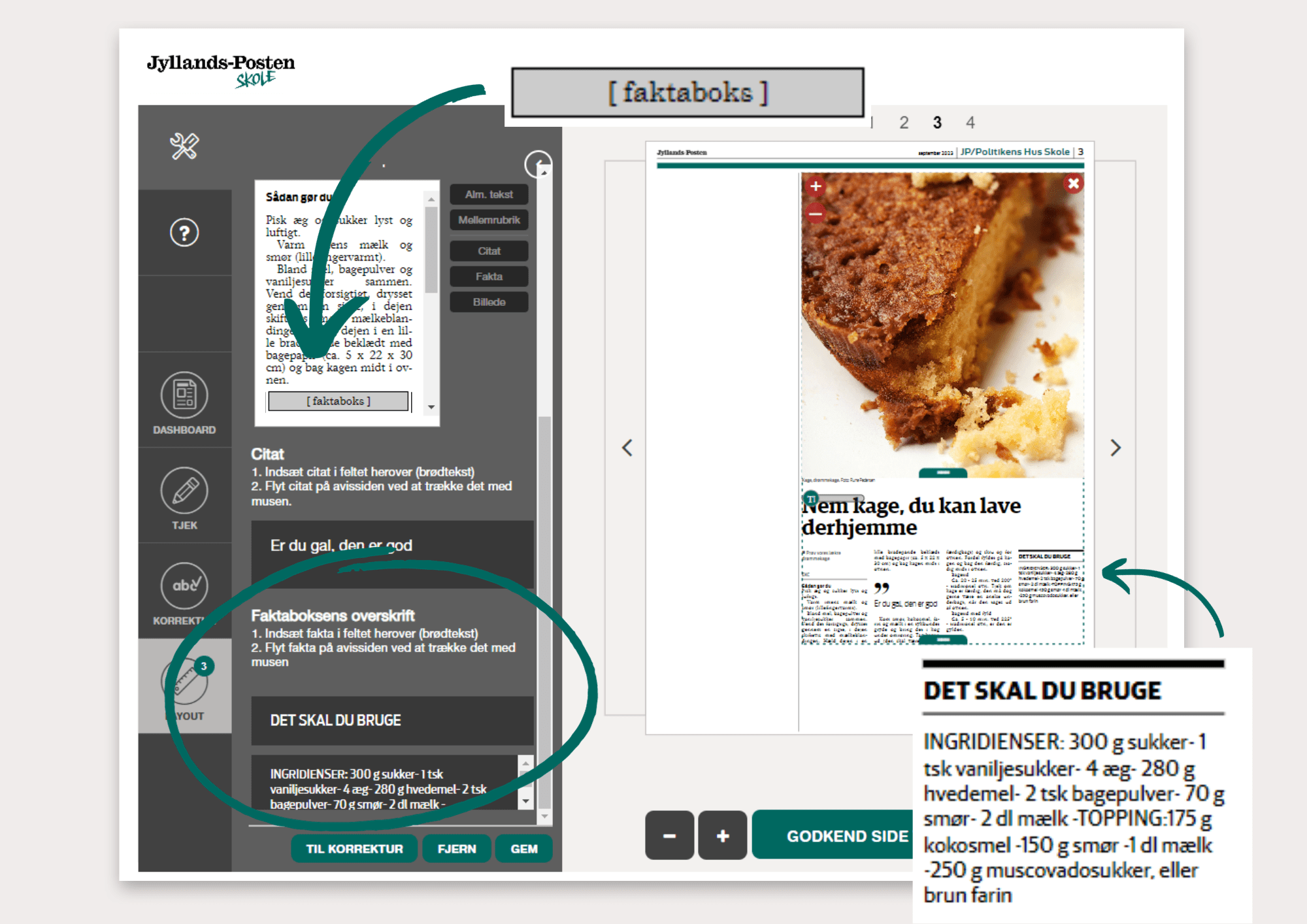The image size is (1307, 924).
Task: Go to the next page arrow
Action: 1116,448
